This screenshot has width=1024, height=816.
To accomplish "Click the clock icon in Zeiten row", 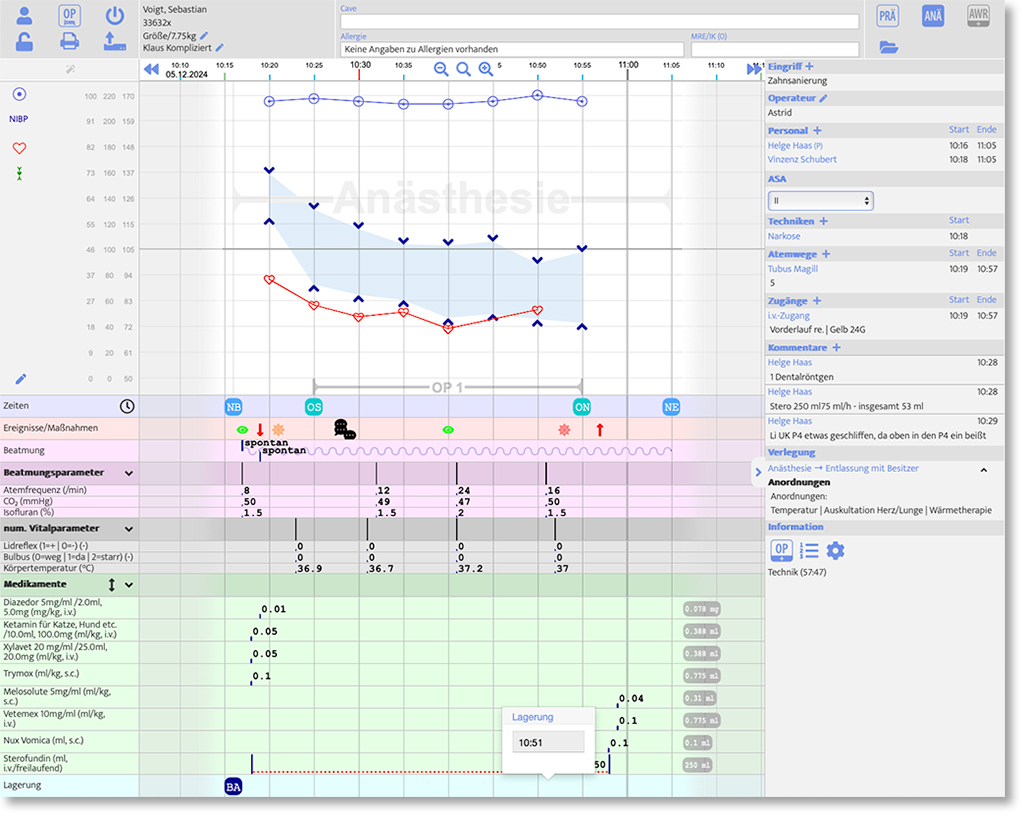I will [127, 406].
